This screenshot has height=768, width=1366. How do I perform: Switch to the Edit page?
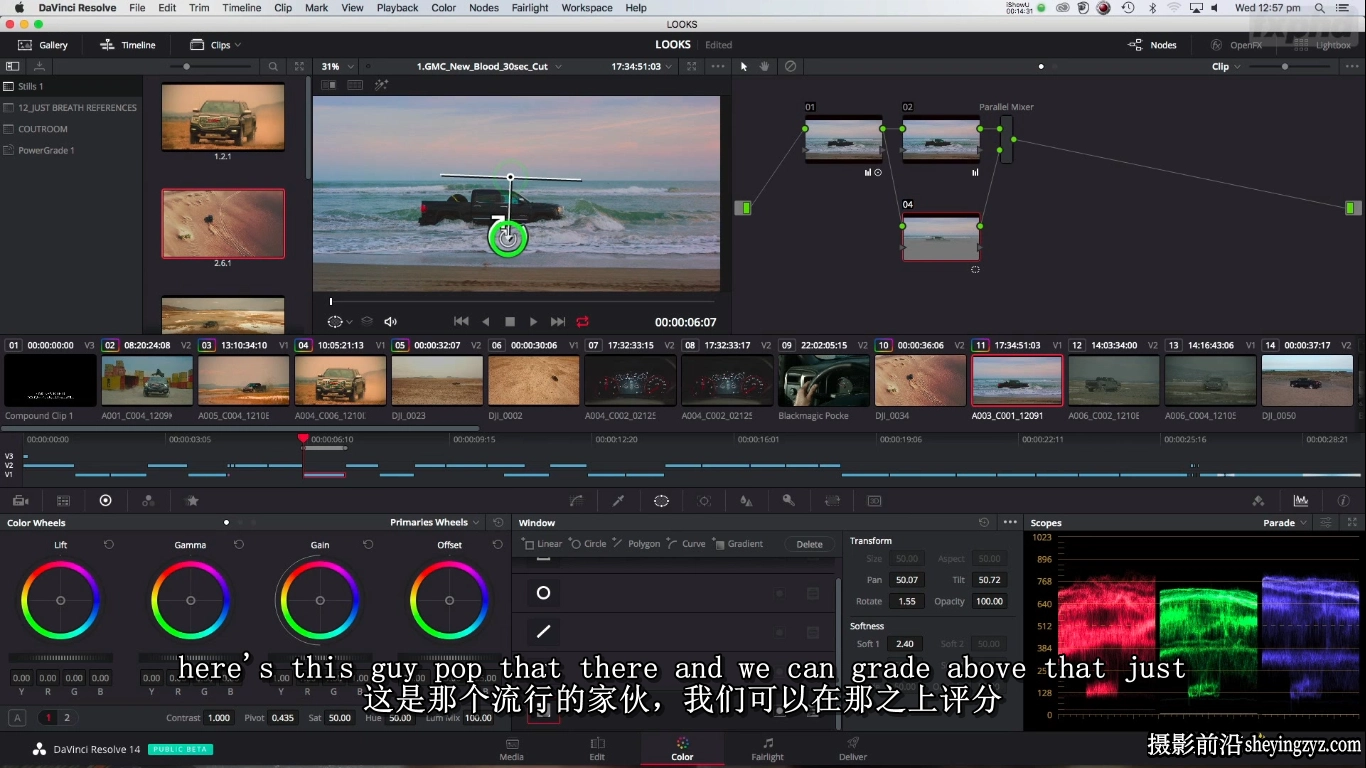[x=597, y=749]
